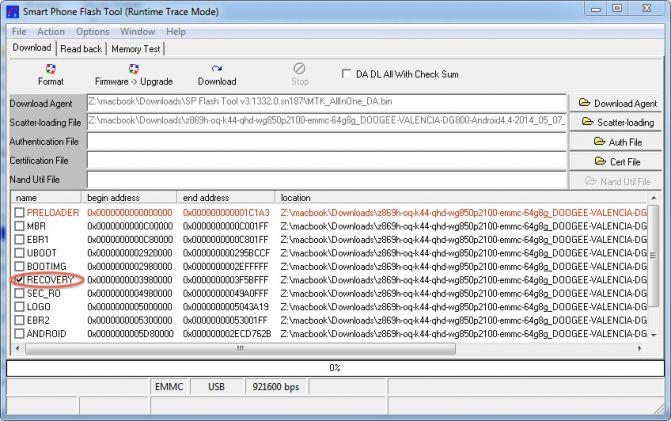671x421 pixels.
Task: Sort by the location column header
Action: click(x=461, y=198)
